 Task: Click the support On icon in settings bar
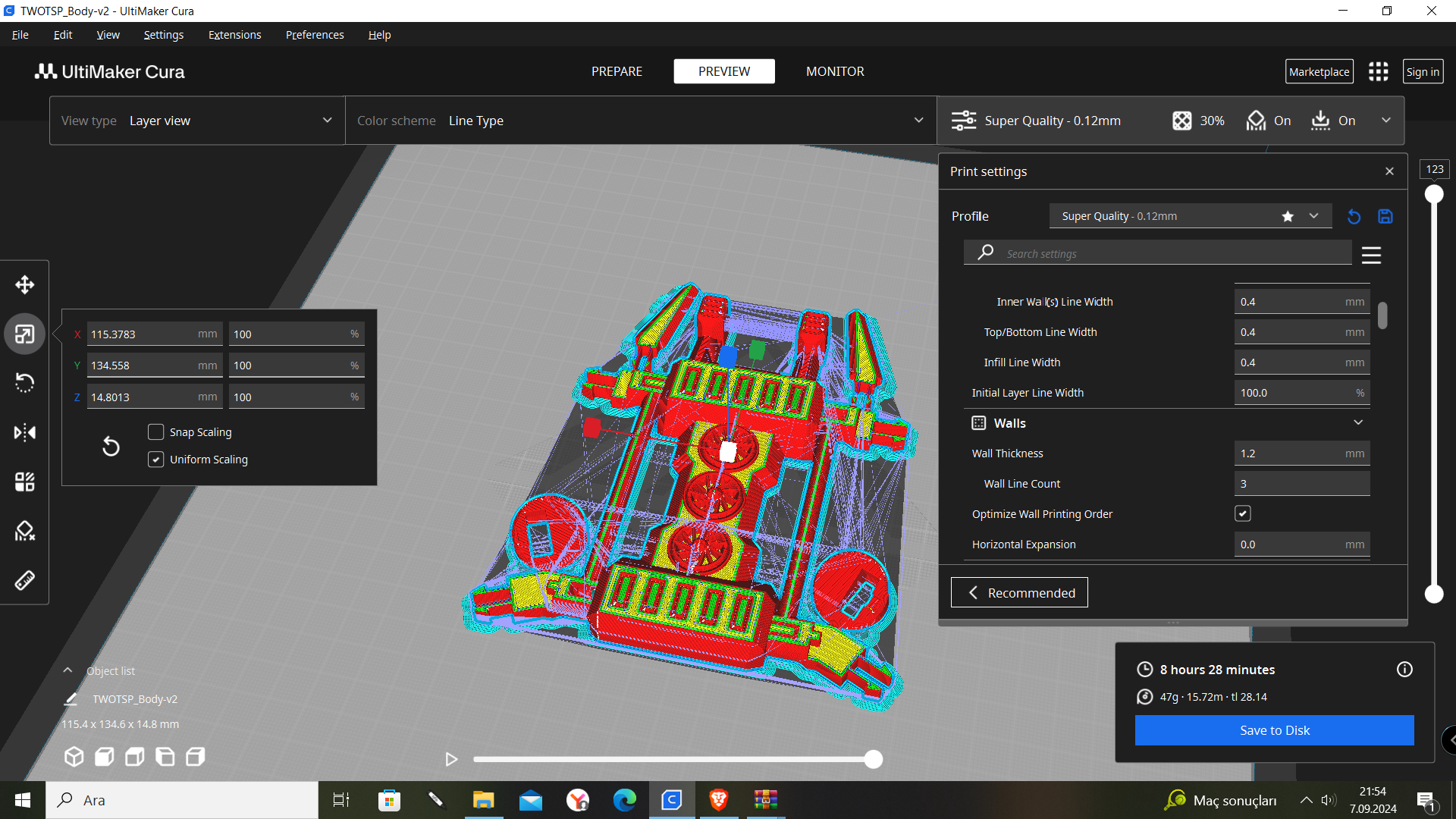click(1257, 121)
